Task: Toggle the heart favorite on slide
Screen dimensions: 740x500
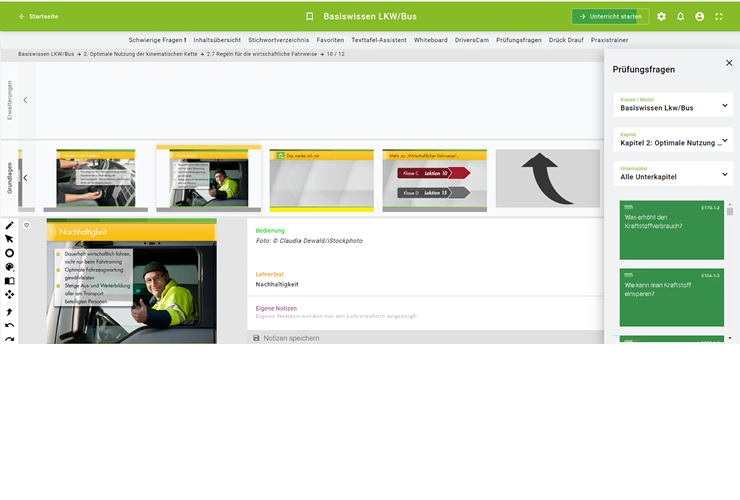Action: 27,225
